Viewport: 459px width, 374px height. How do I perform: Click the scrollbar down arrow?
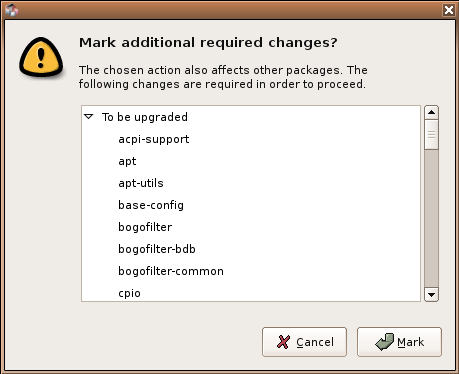point(431,294)
